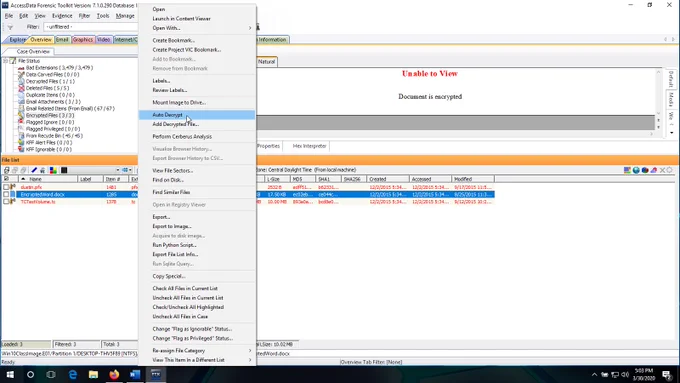Click the blue pencil icon in File List toolbar
The image size is (680, 383).
(x=34, y=170)
